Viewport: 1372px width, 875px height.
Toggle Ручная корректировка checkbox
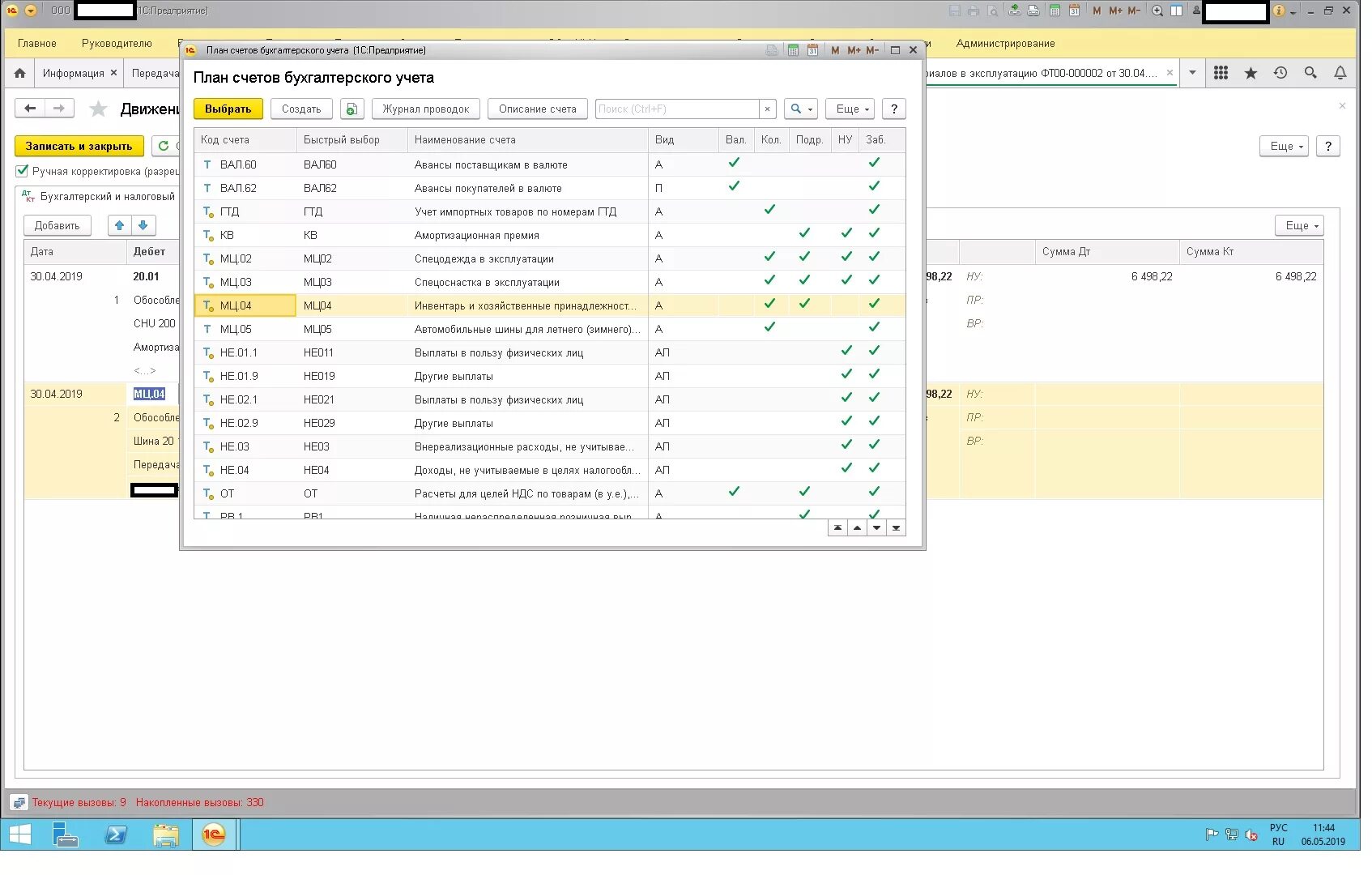click(x=22, y=171)
